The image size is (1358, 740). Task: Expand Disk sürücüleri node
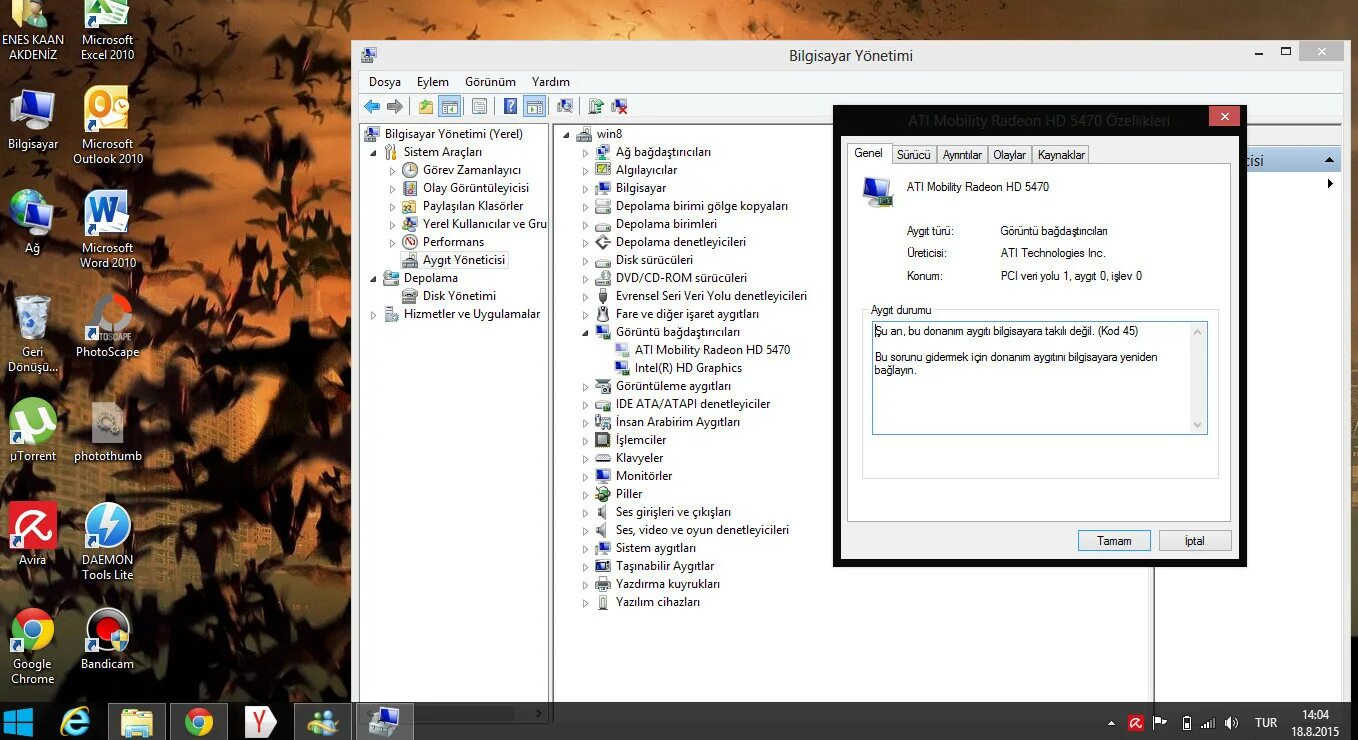coord(586,261)
